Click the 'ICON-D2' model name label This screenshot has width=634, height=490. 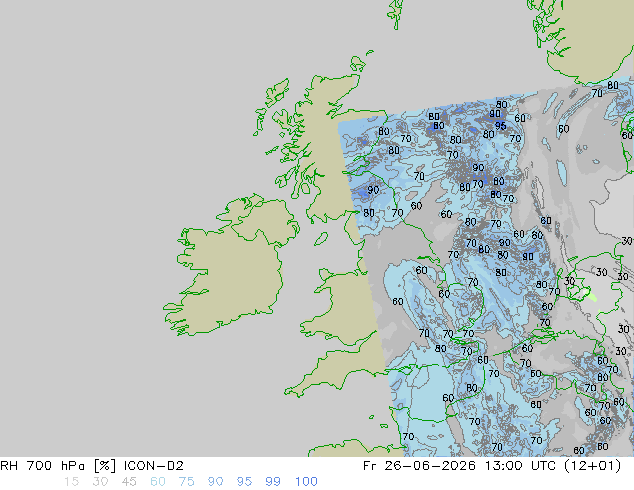pos(154,466)
